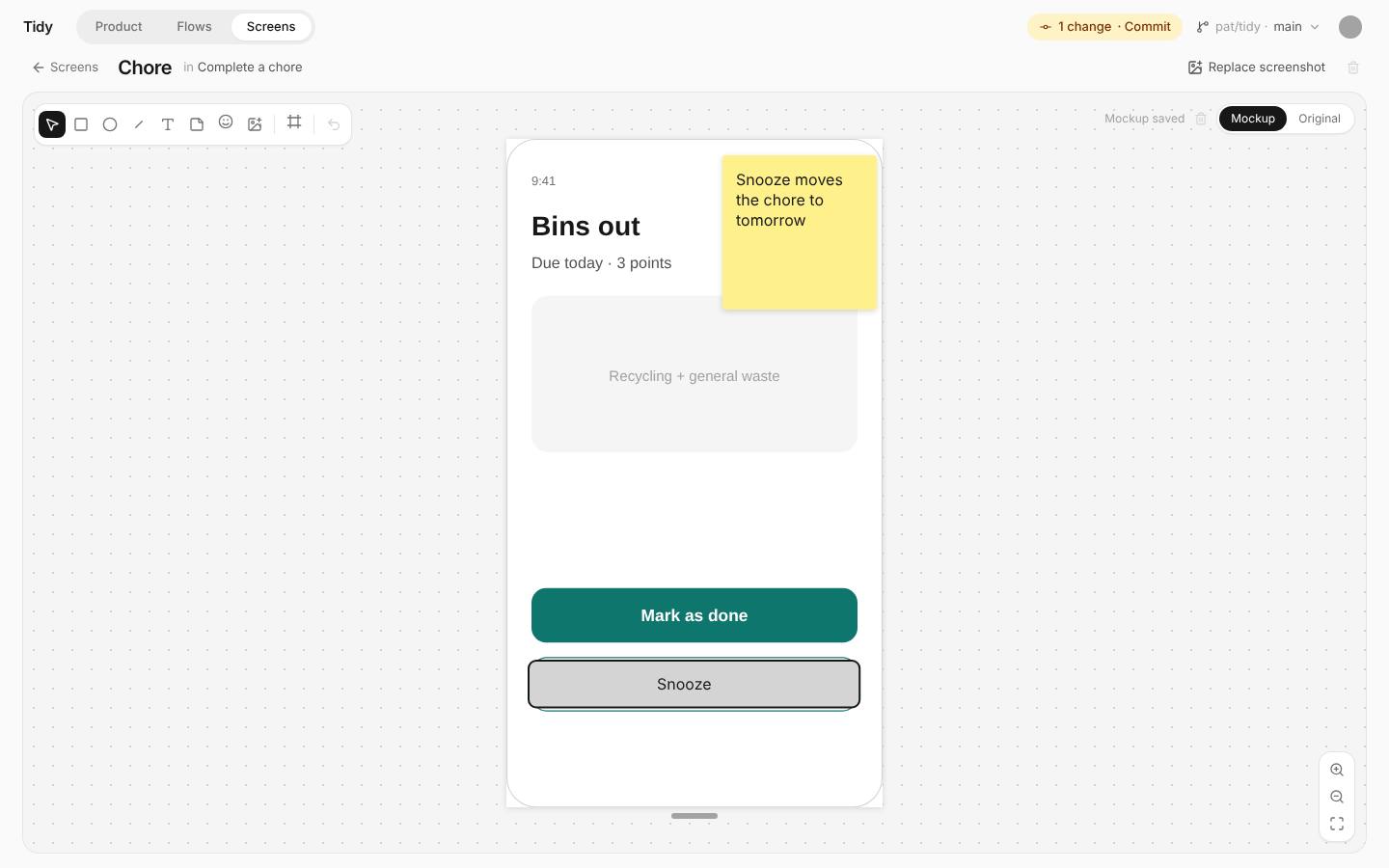
Task: Toggle the grid/frame tool
Action: coord(294,122)
